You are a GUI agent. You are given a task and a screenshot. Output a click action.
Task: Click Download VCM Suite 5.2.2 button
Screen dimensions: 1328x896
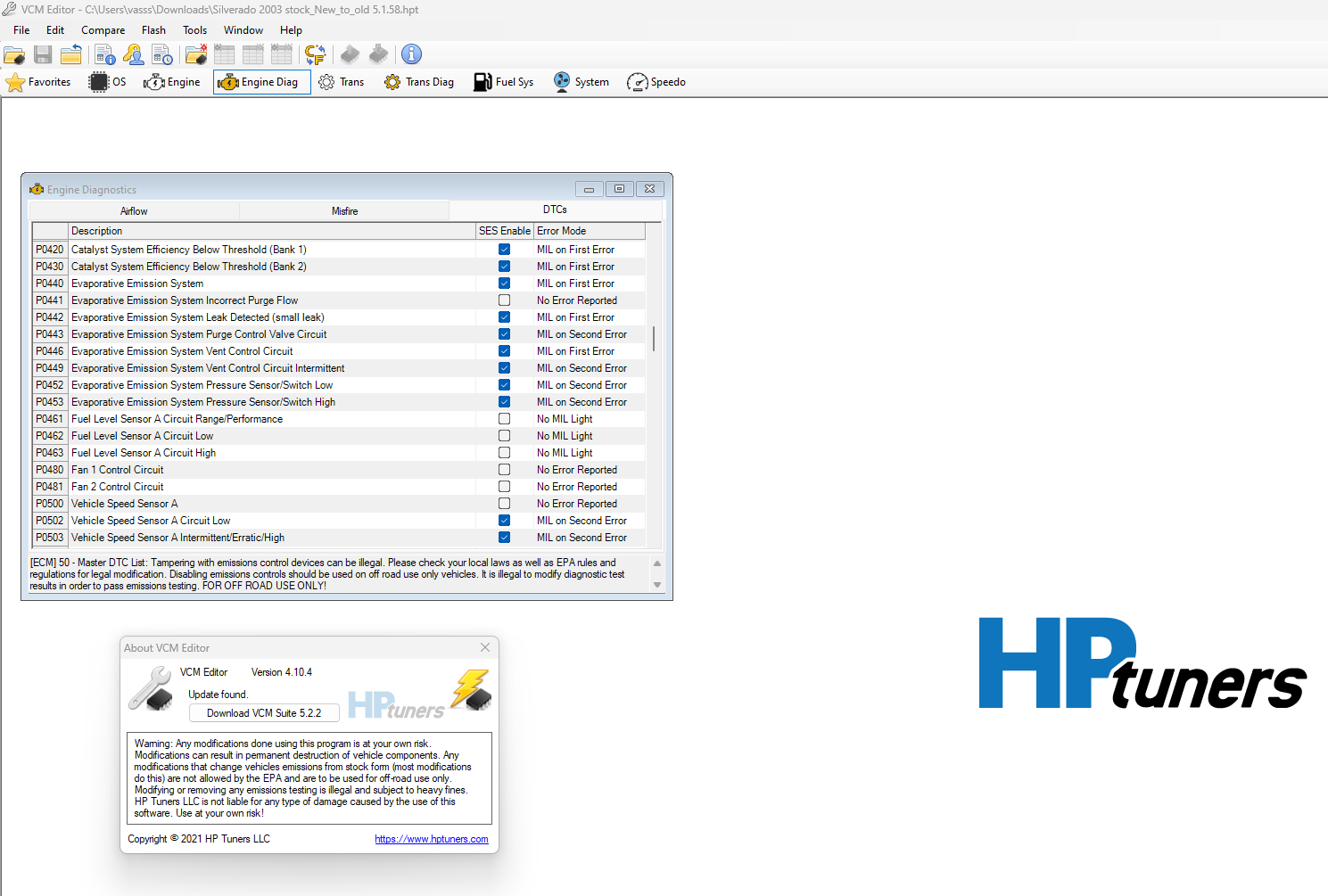pyautogui.click(x=264, y=713)
